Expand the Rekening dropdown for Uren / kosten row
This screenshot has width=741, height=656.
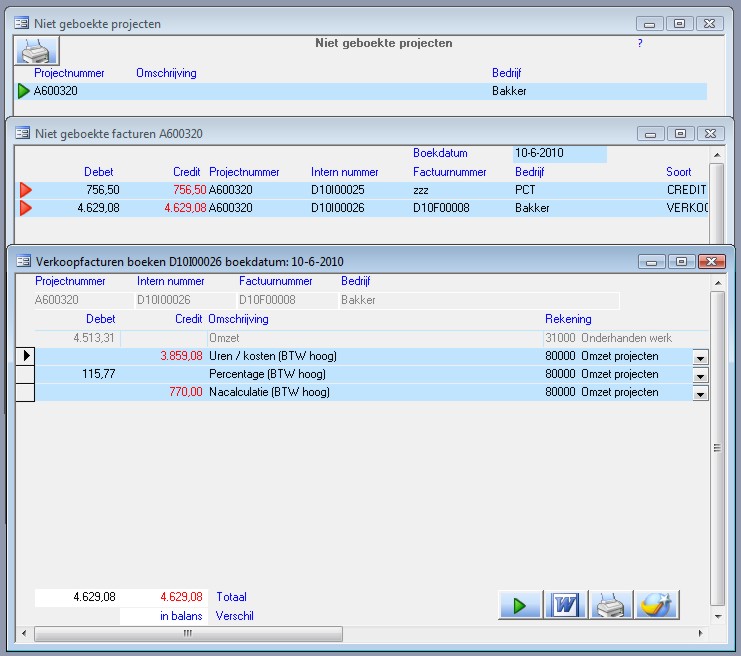[700, 357]
